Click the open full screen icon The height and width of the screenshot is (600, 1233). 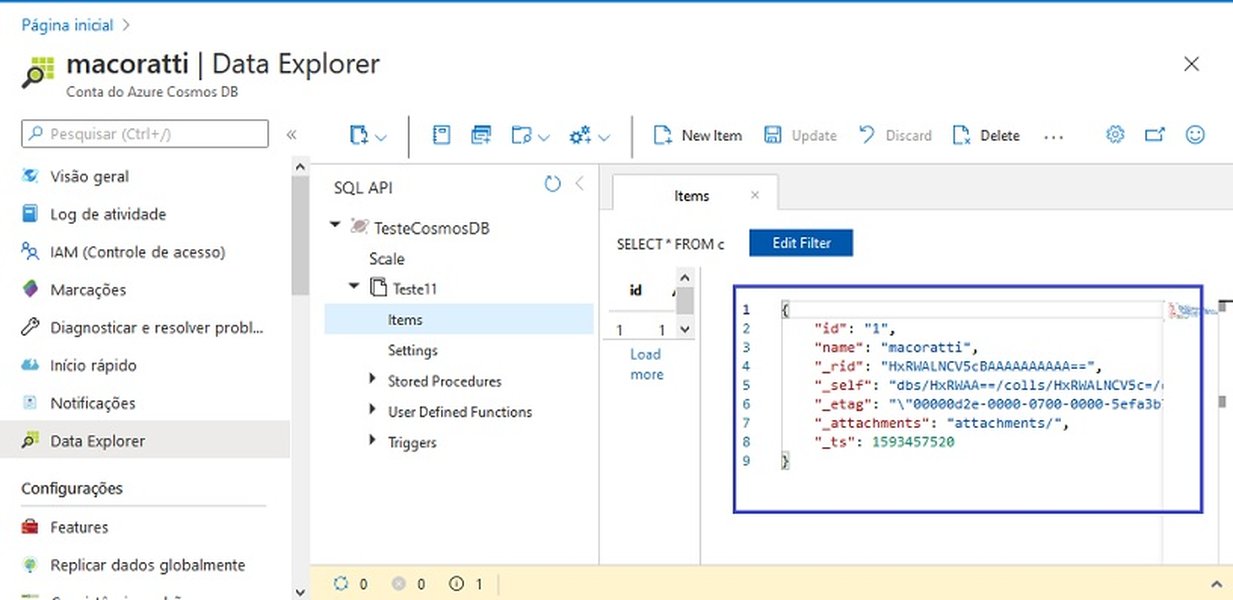[1155, 135]
